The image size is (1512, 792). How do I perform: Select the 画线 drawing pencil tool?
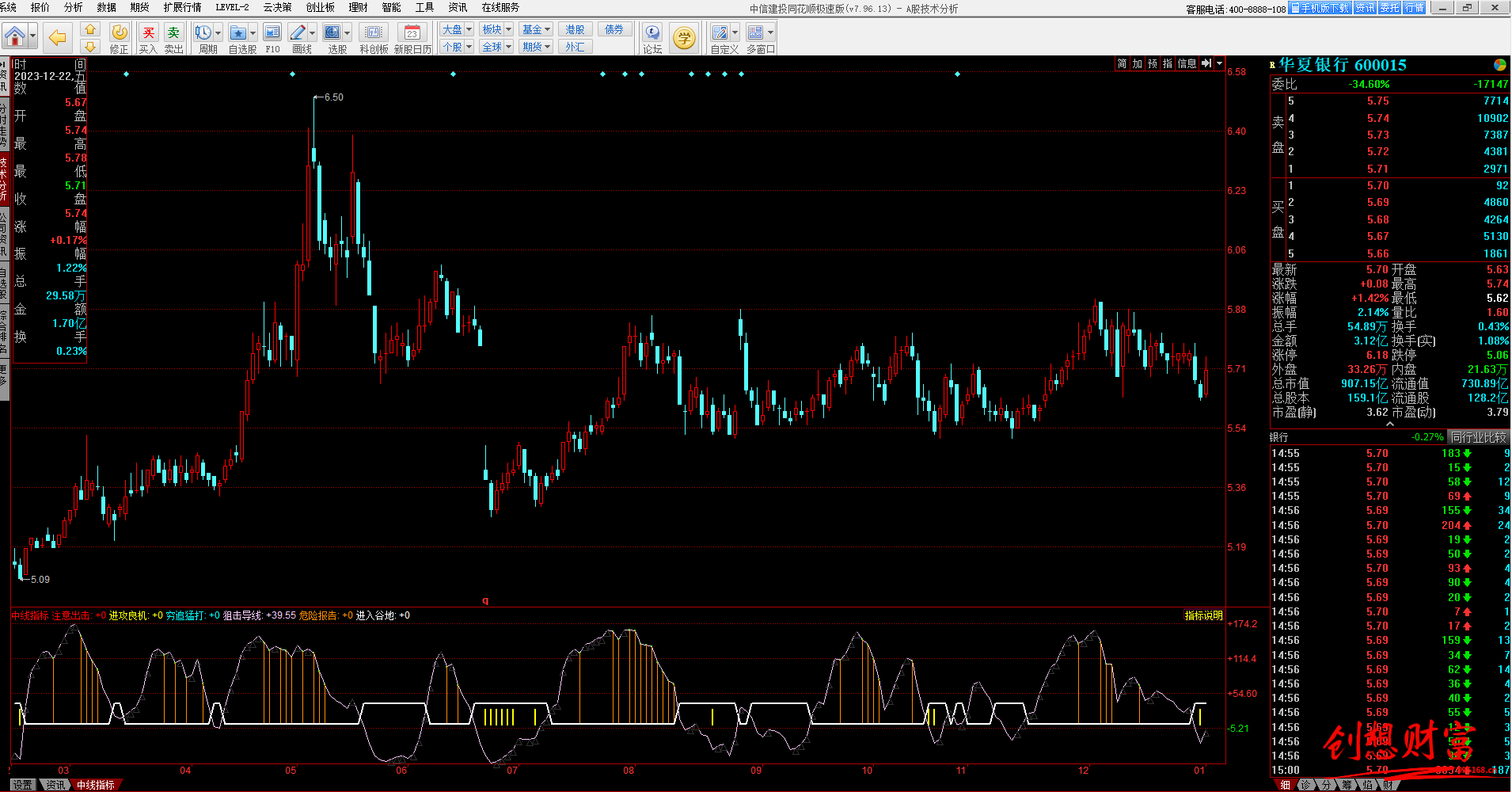298,32
